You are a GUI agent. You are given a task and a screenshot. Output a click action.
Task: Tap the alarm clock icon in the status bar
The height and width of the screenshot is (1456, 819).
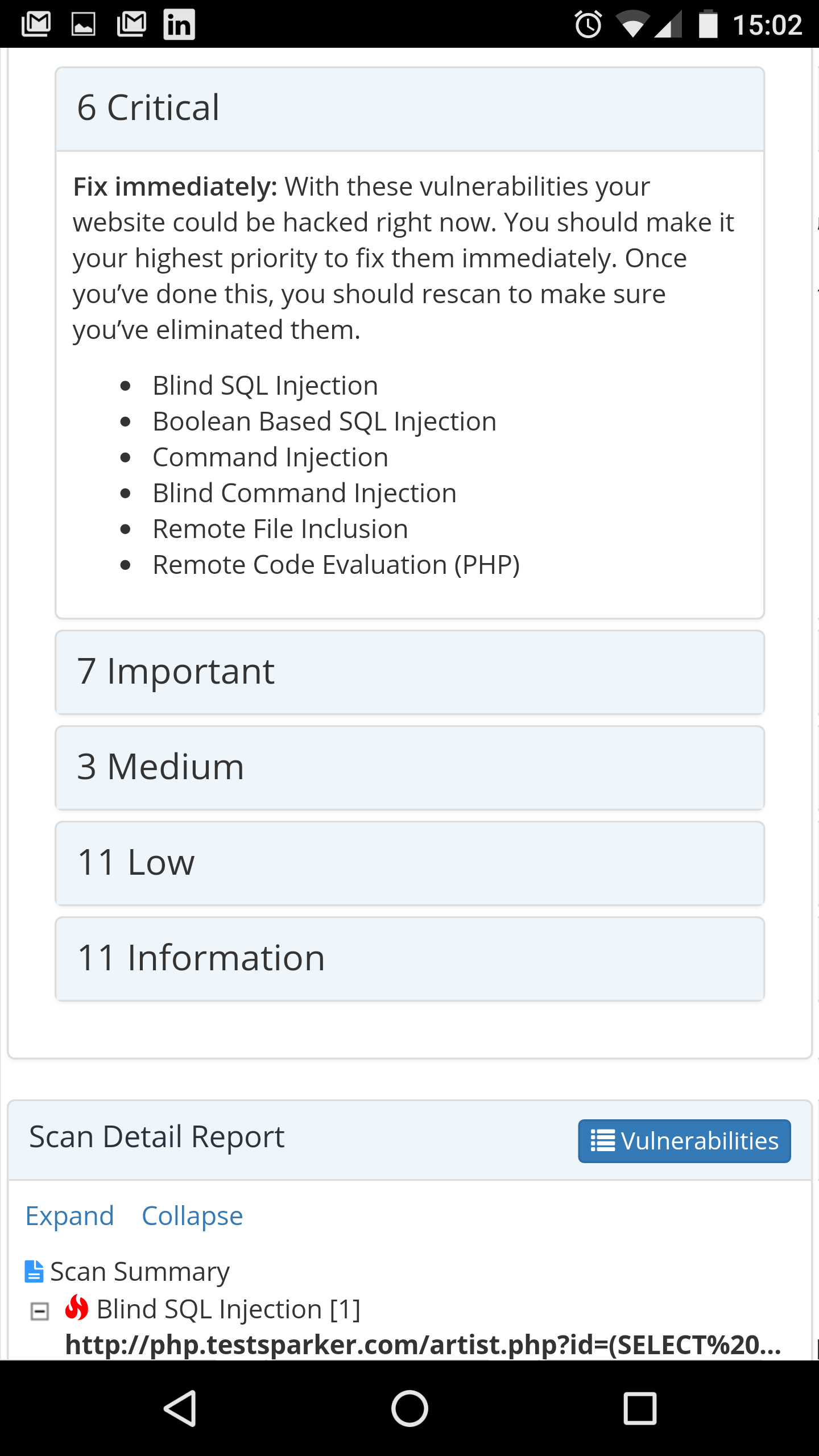pos(587,24)
